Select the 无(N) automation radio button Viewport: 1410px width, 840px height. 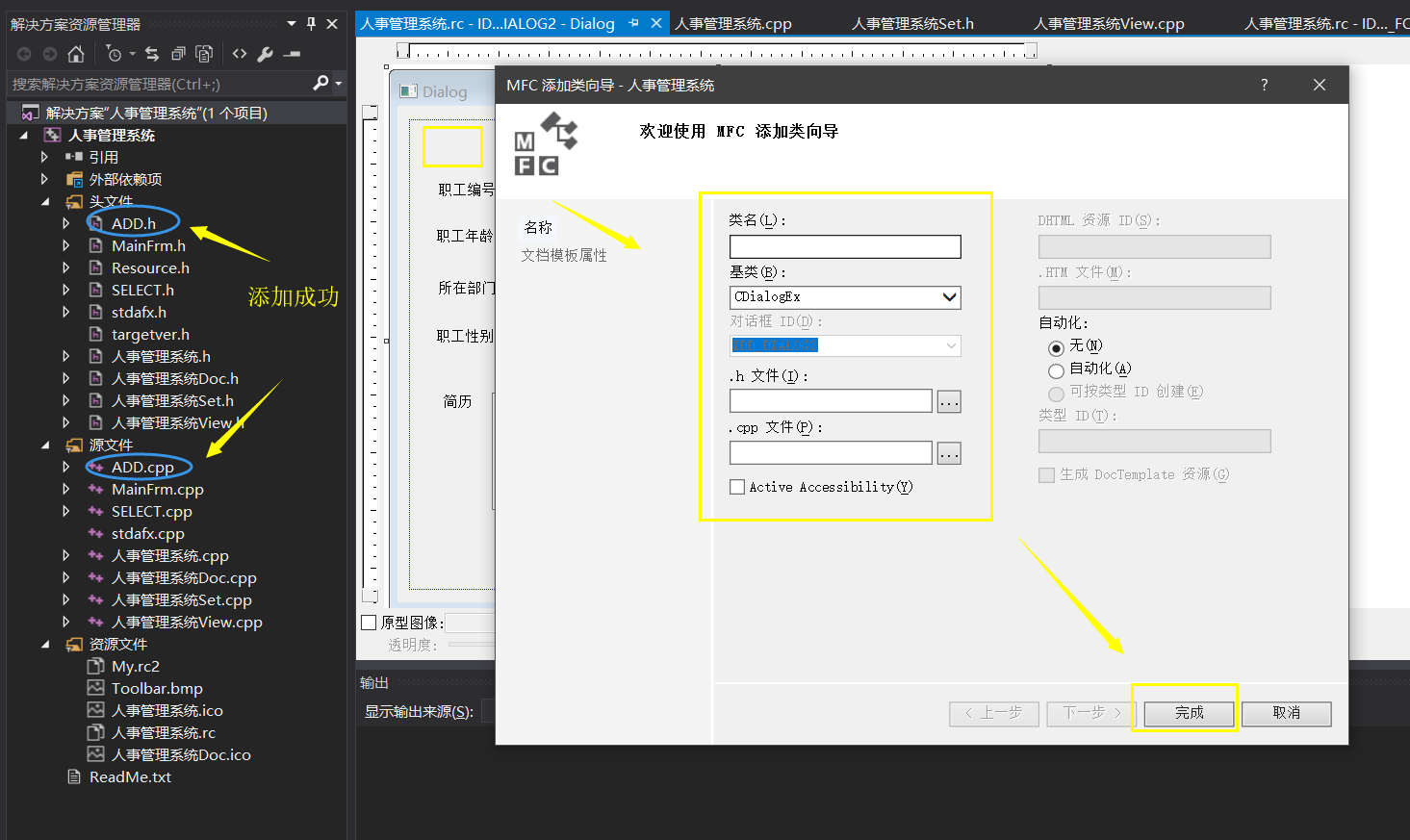pyautogui.click(x=1056, y=347)
